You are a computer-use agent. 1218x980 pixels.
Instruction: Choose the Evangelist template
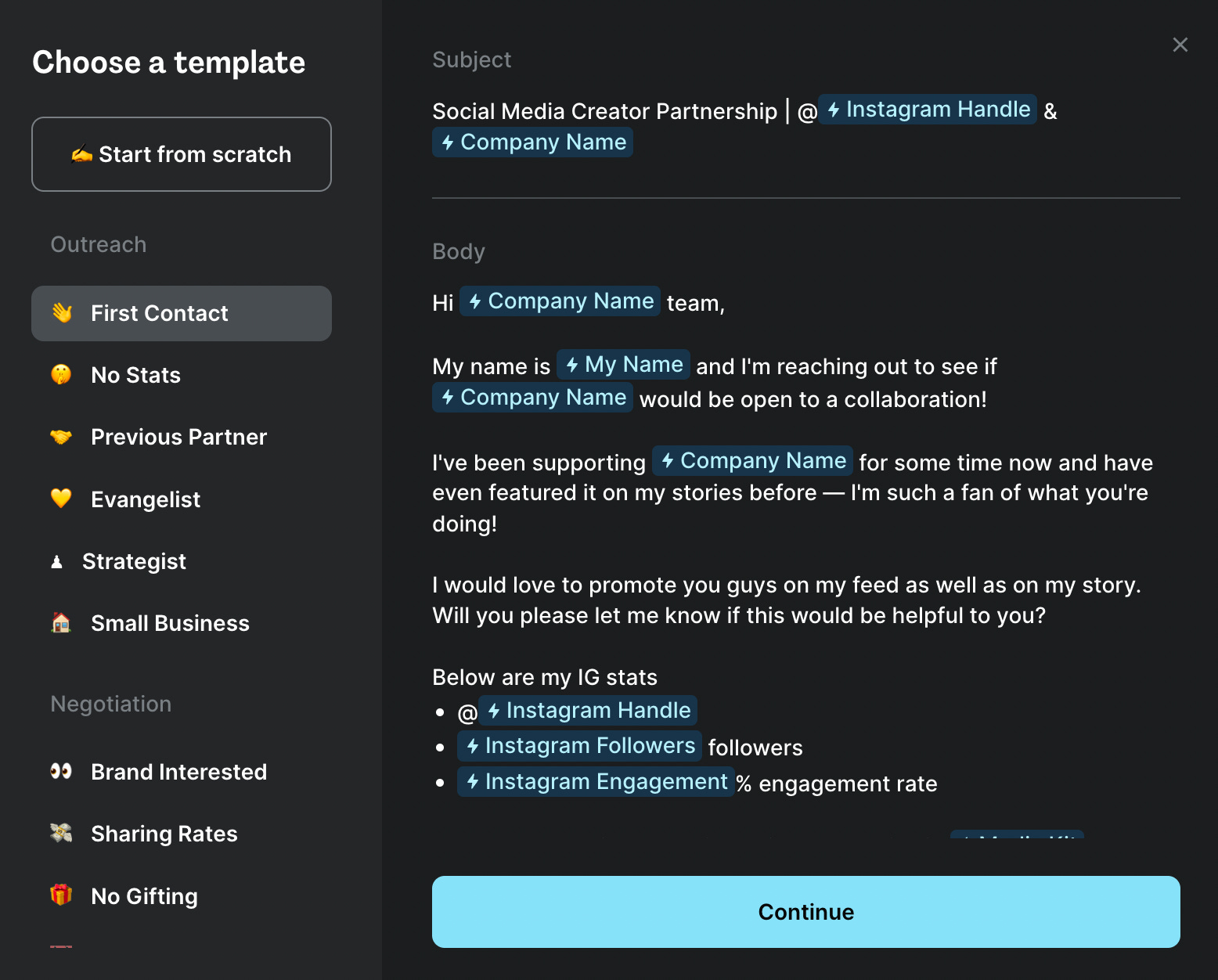146,499
